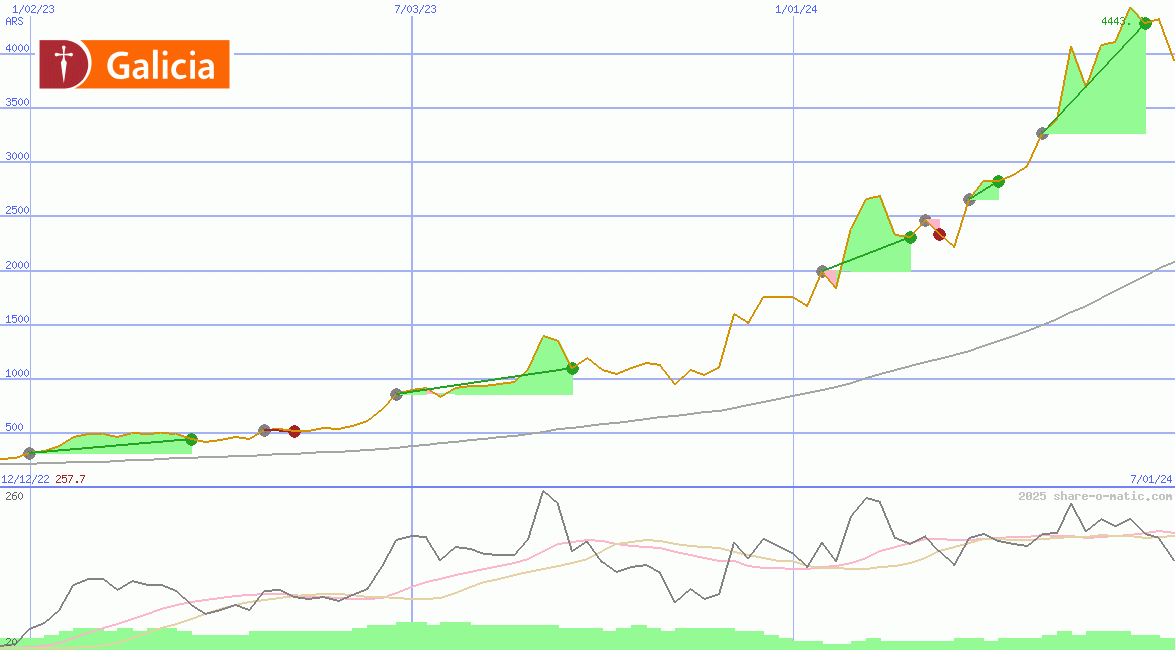Click the 4443 latest price label
Image resolution: width=1175 pixels, height=650 pixels.
pos(1115,21)
